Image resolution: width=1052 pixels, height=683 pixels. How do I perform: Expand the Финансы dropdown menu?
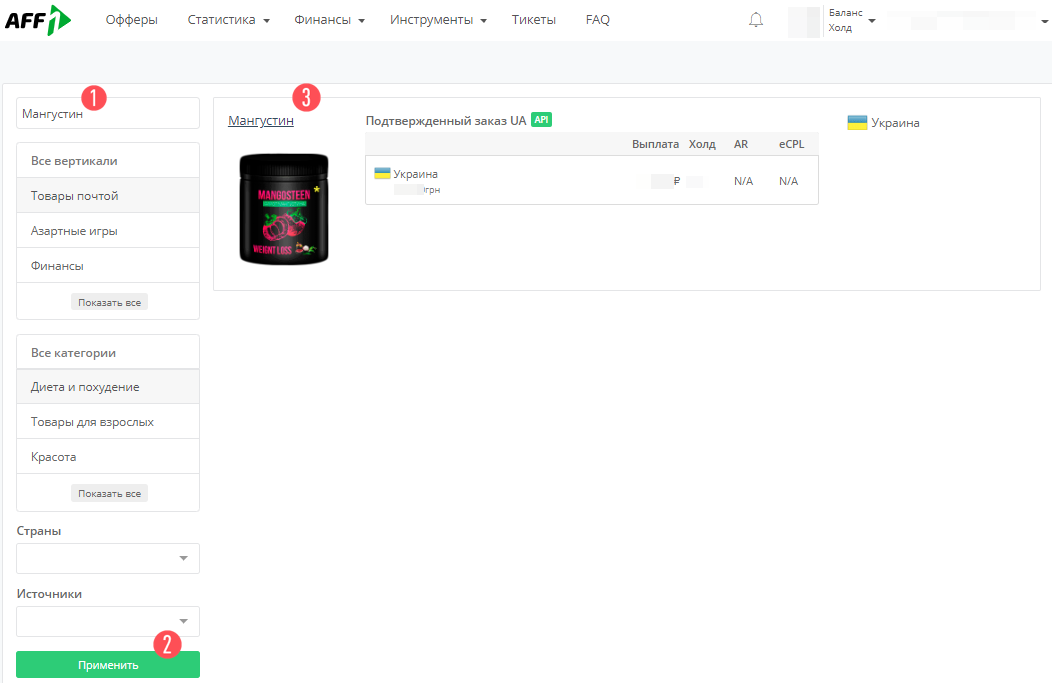pyautogui.click(x=329, y=20)
